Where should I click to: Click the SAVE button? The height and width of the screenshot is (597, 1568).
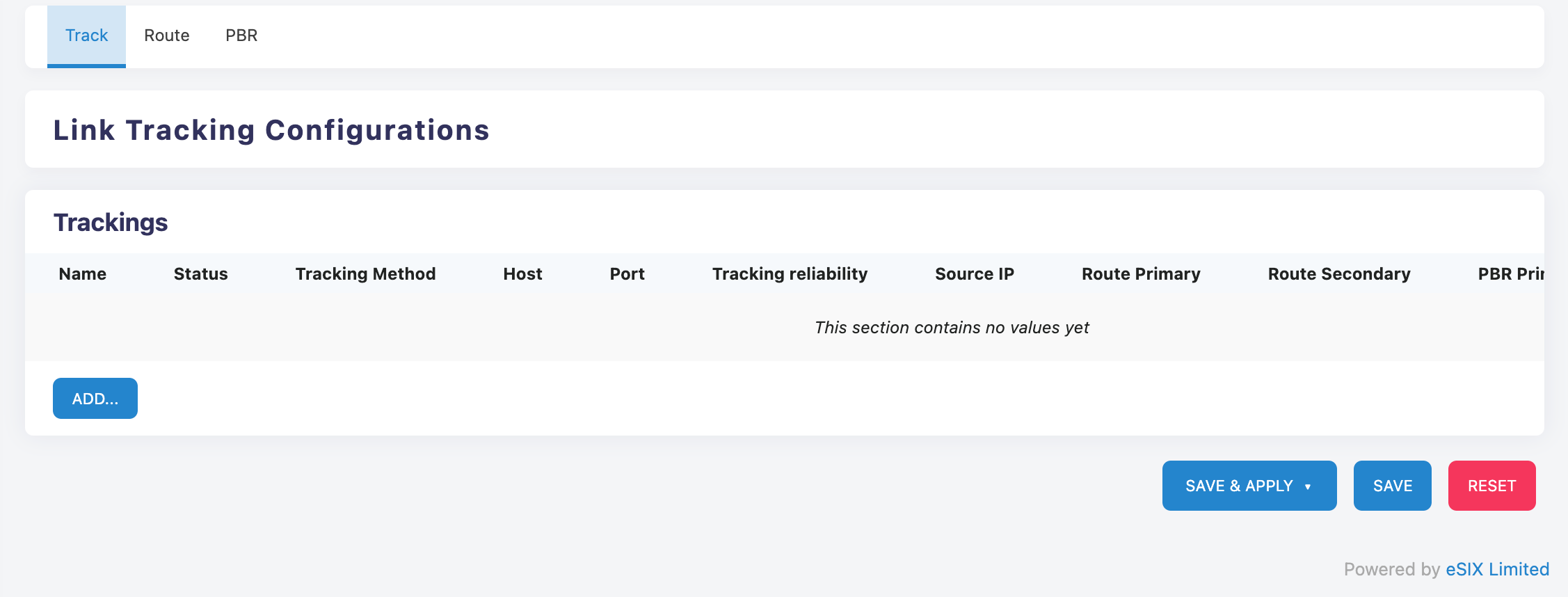click(1392, 486)
